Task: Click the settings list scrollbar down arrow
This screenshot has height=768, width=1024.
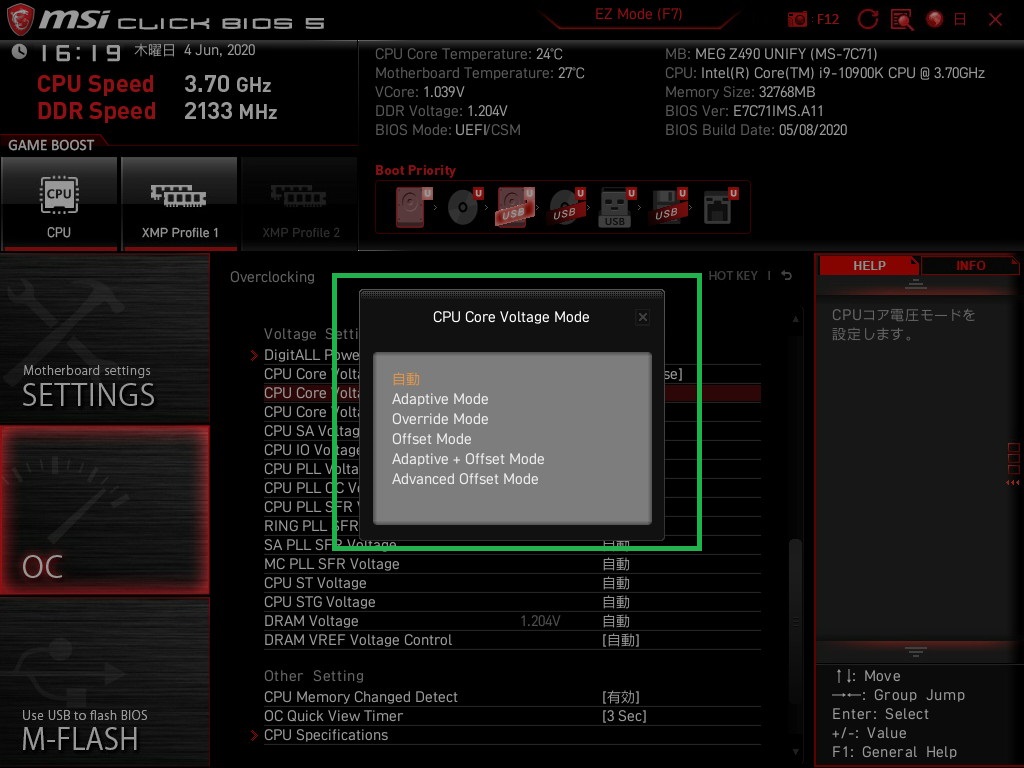Action: [795, 752]
